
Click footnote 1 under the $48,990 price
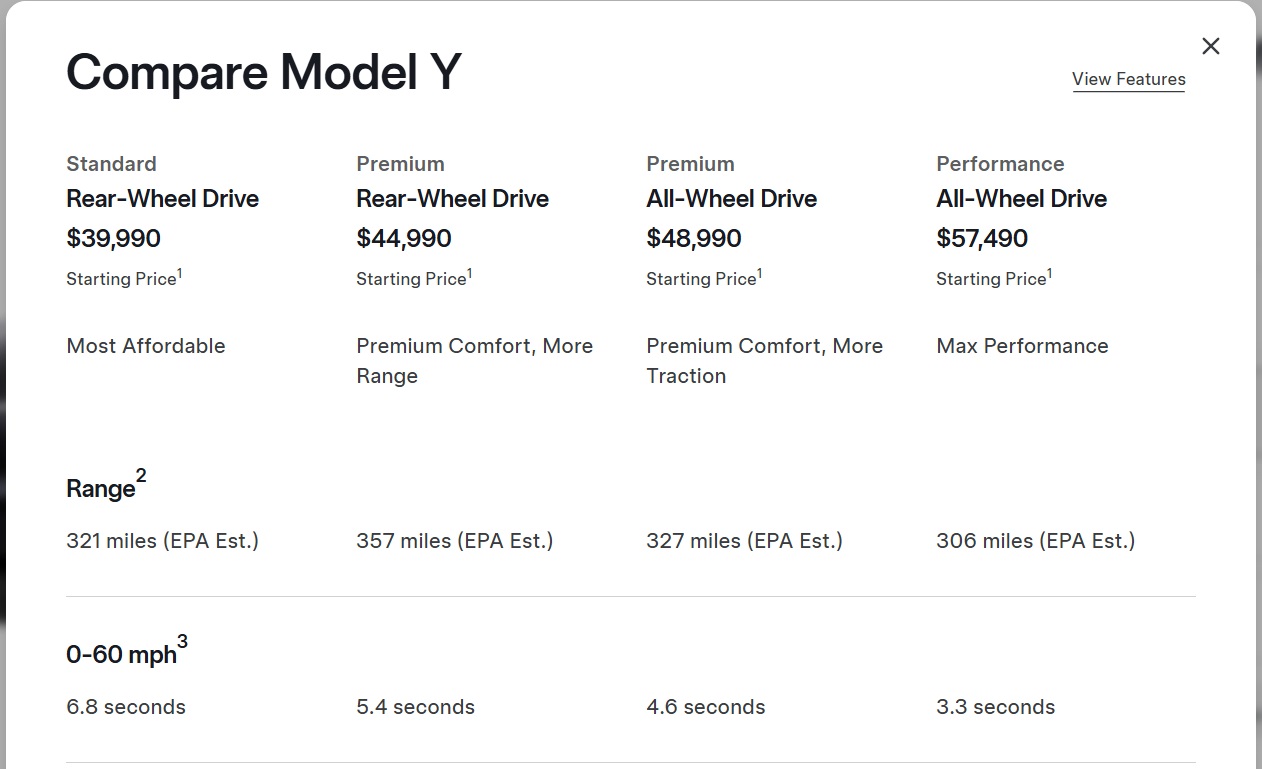tap(759, 273)
